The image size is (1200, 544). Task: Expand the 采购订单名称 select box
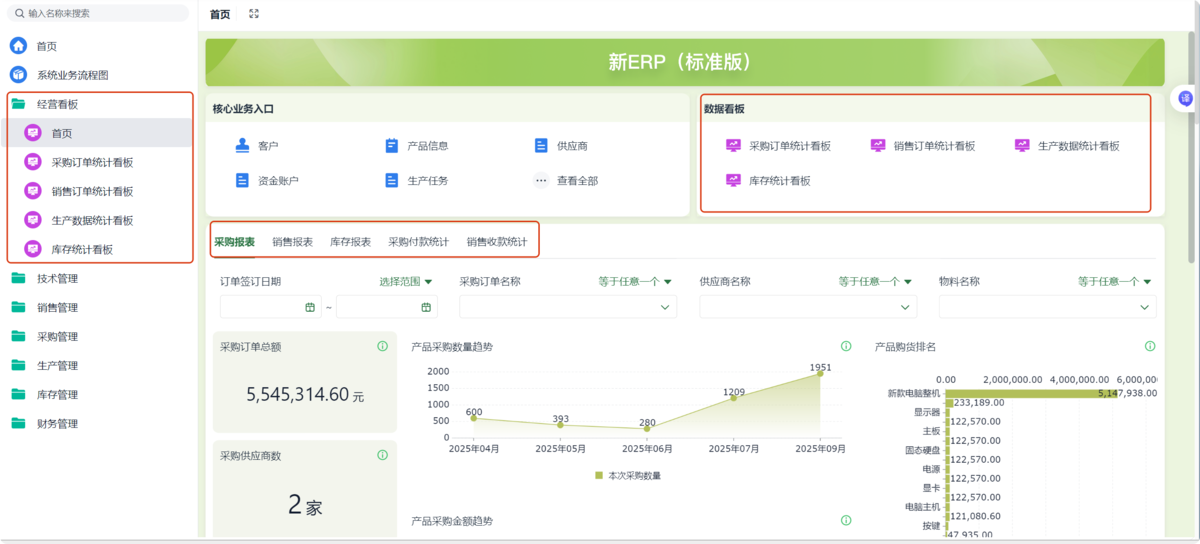pos(567,307)
